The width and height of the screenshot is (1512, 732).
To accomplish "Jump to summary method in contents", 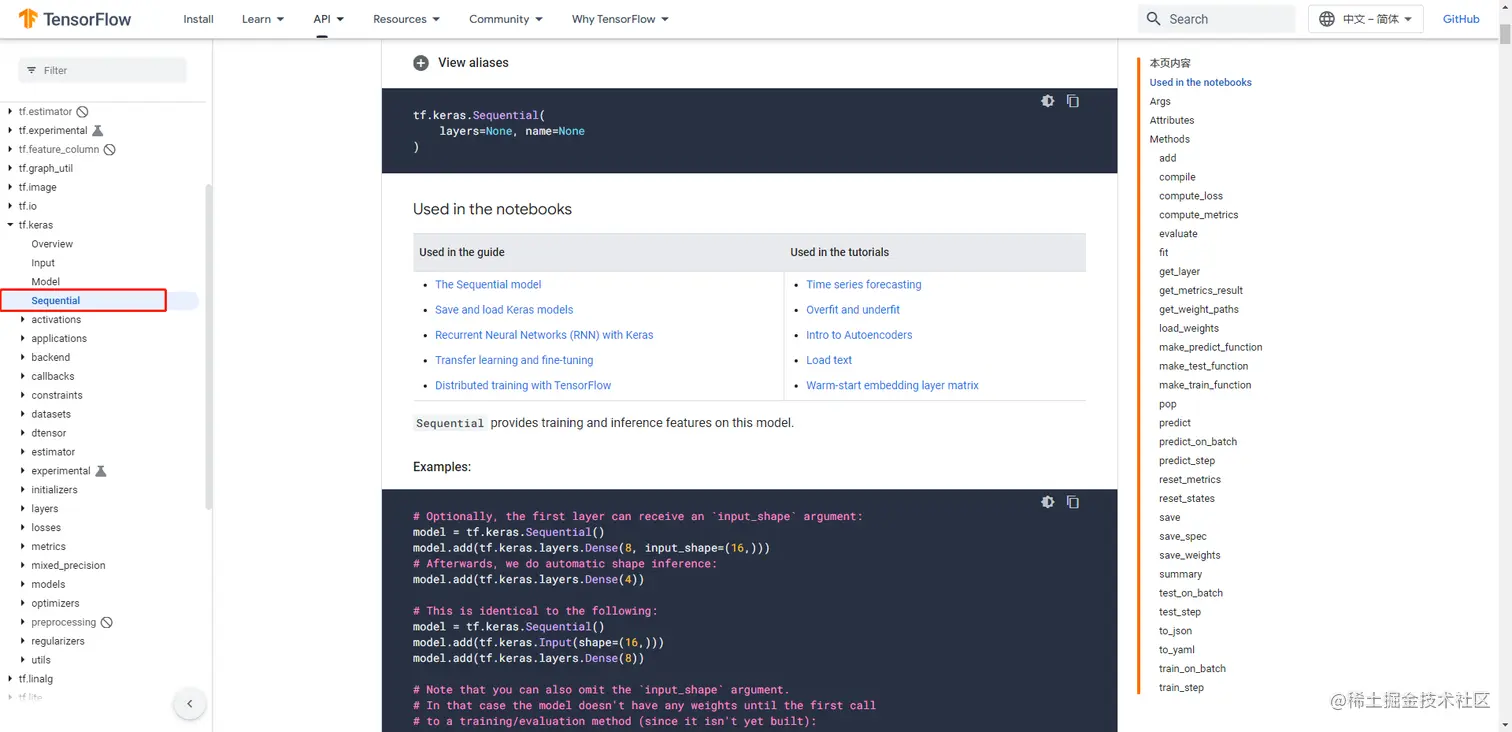I will tap(1180, 575).
